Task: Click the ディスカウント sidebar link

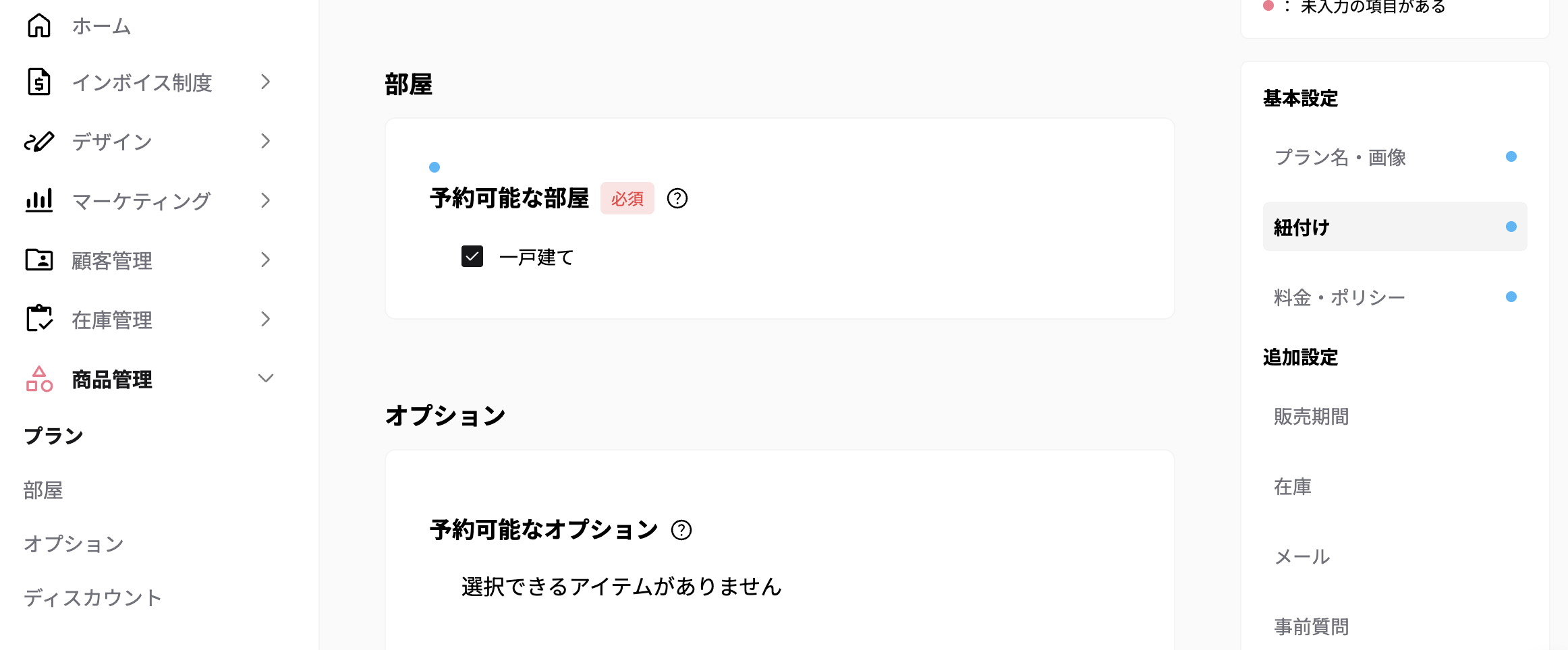Action: click(92, 597)
